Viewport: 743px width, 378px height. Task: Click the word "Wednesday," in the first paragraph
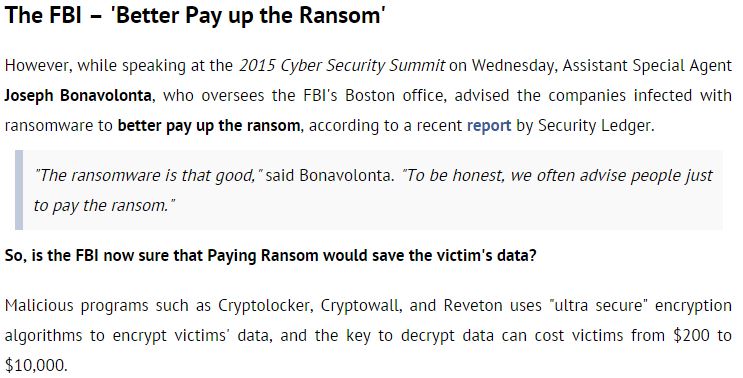tap(513, 66)
